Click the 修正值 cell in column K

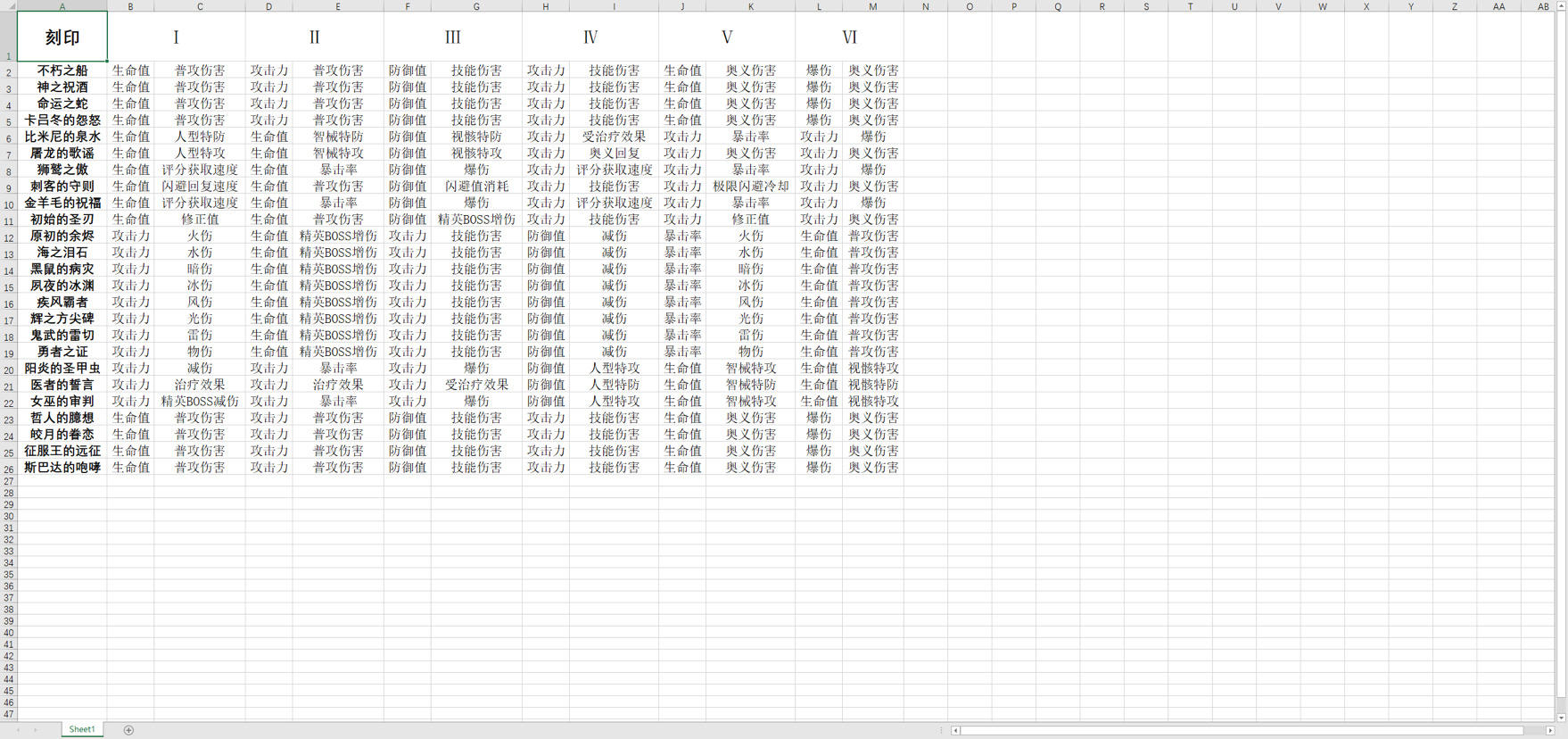(751, 219)
